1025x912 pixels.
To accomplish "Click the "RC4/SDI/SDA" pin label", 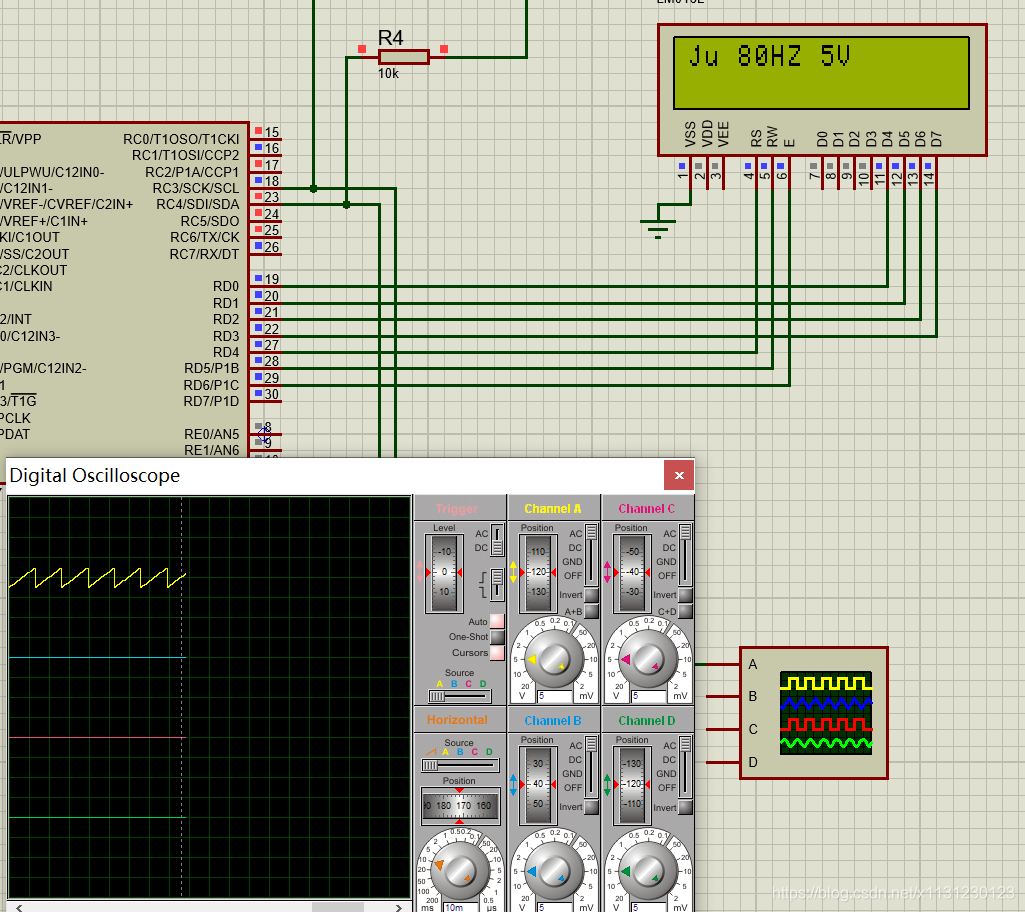I will point(197,205).
